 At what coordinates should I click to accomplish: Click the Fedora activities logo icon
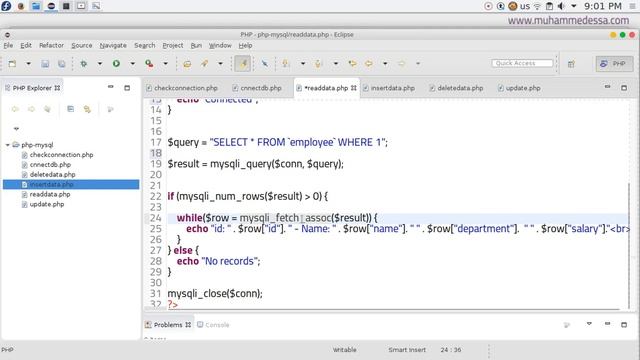click(x=6, y=6)
